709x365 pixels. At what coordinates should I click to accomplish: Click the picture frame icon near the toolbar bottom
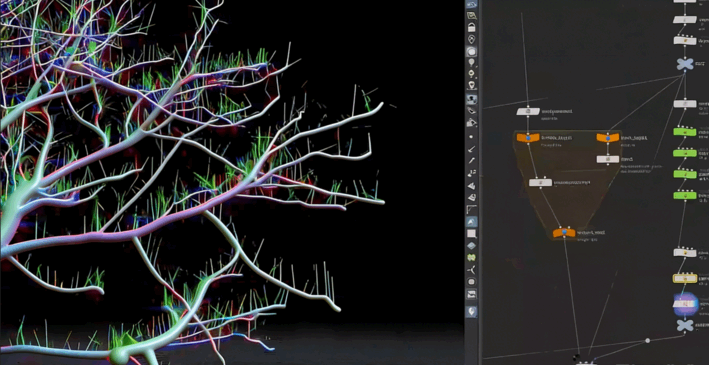pos(472,294)
